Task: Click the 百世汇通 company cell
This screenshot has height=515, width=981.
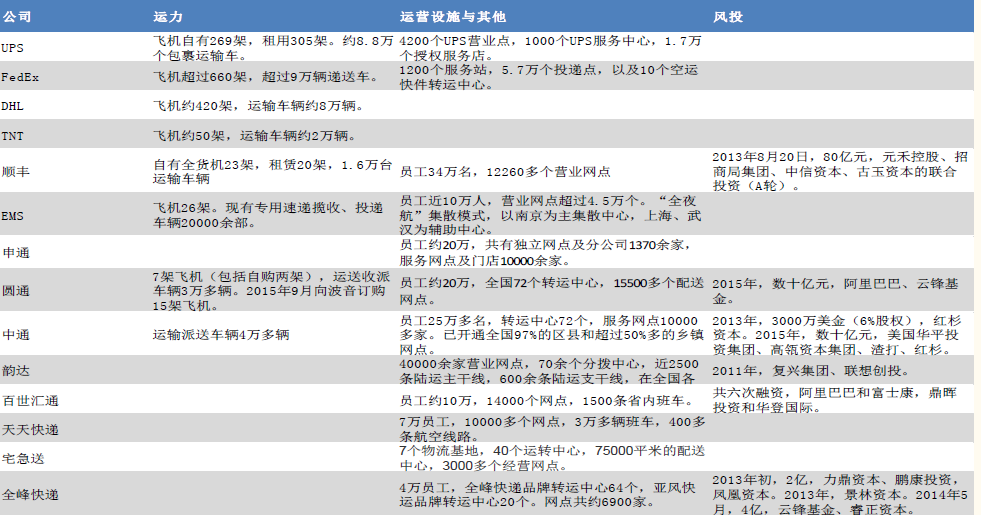Action: (x=30, y=400)
